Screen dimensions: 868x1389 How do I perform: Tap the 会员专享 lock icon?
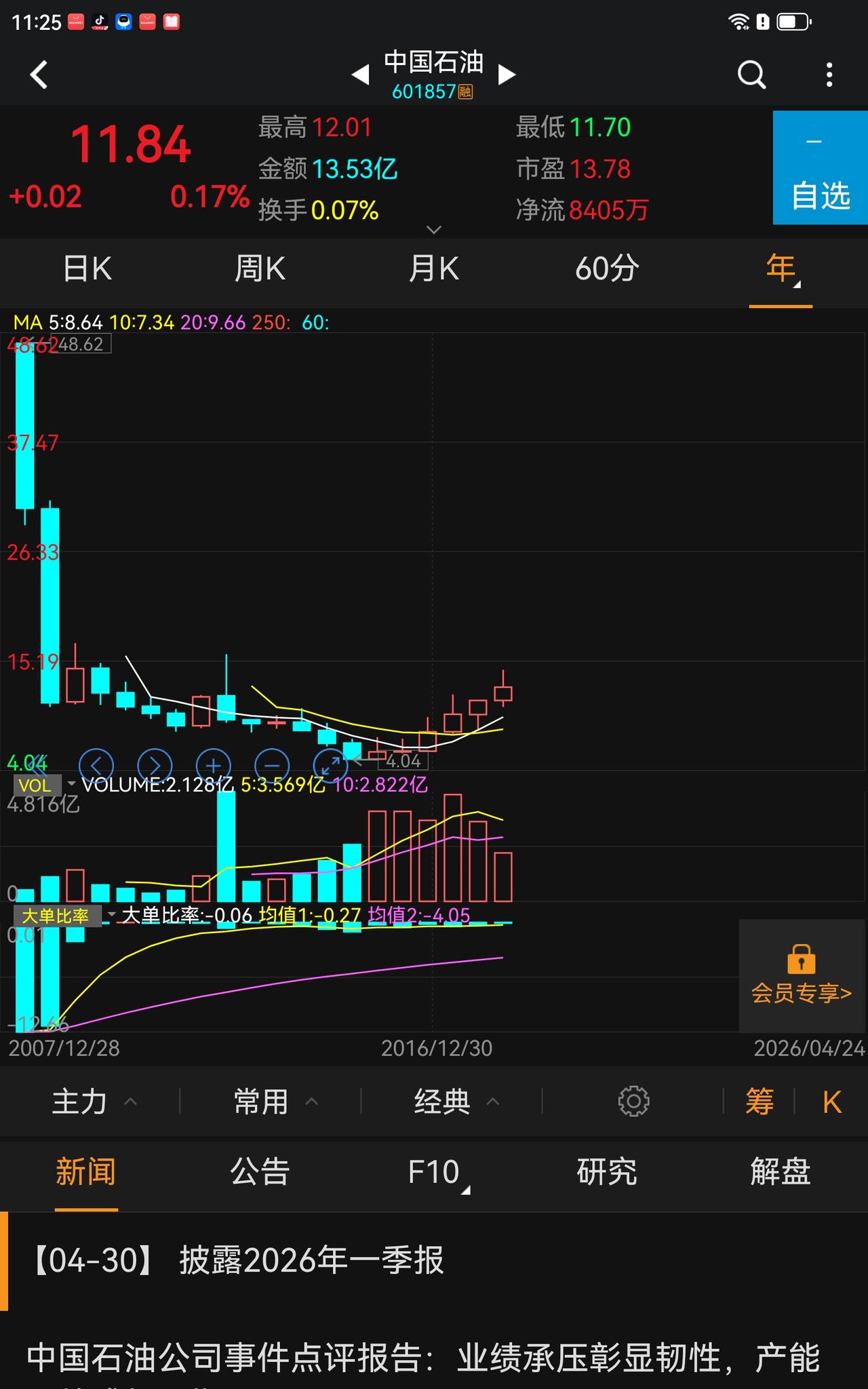coord(801,959)
